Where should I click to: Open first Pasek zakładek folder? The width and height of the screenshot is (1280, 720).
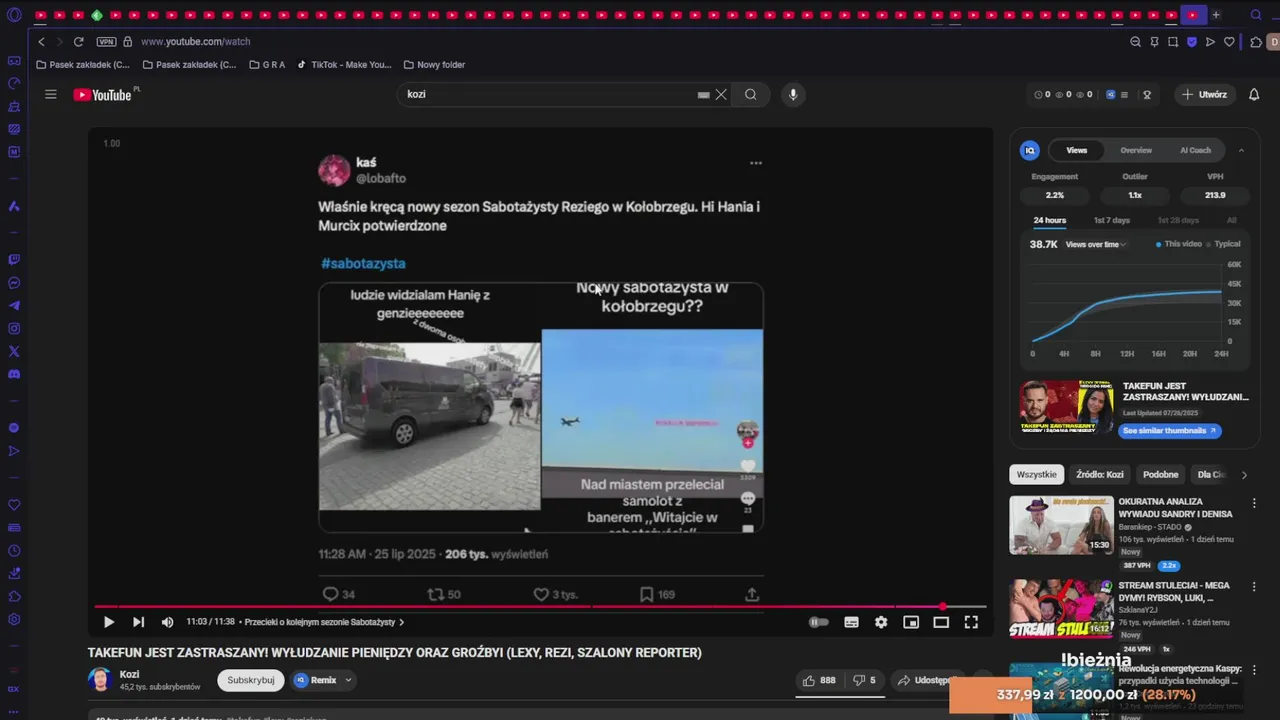[x=83, y=65]
